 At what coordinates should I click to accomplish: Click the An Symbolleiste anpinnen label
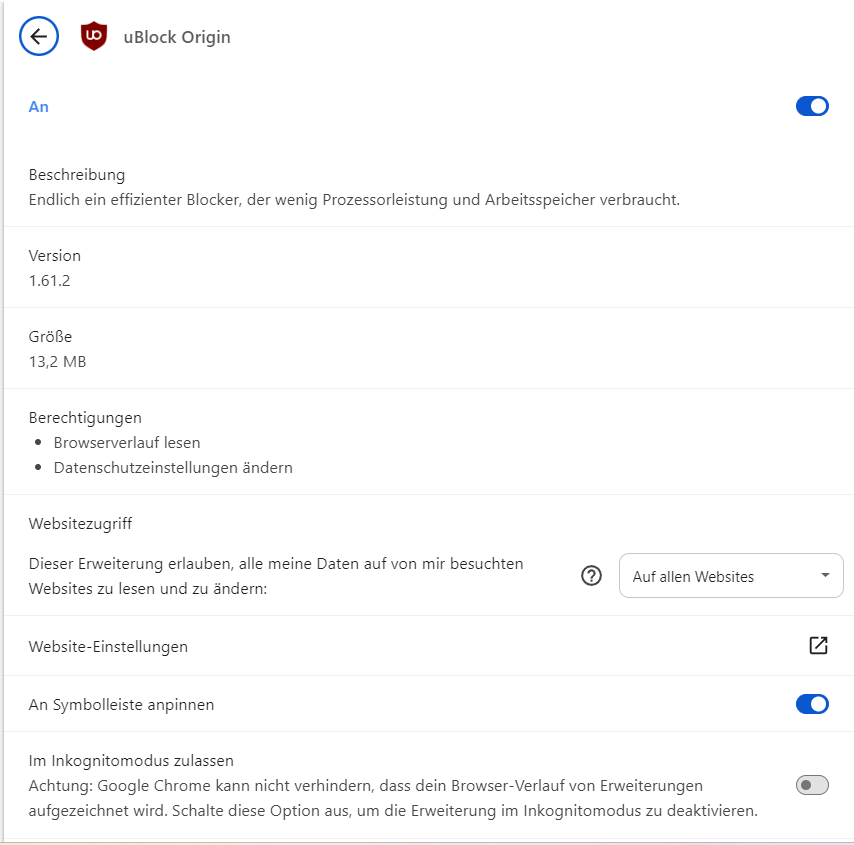pos(121,704)
